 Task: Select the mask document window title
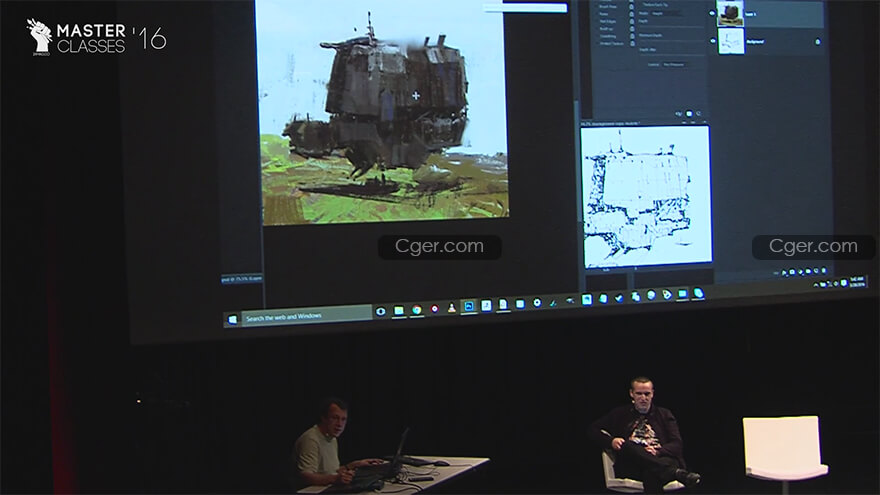point(611,123)
